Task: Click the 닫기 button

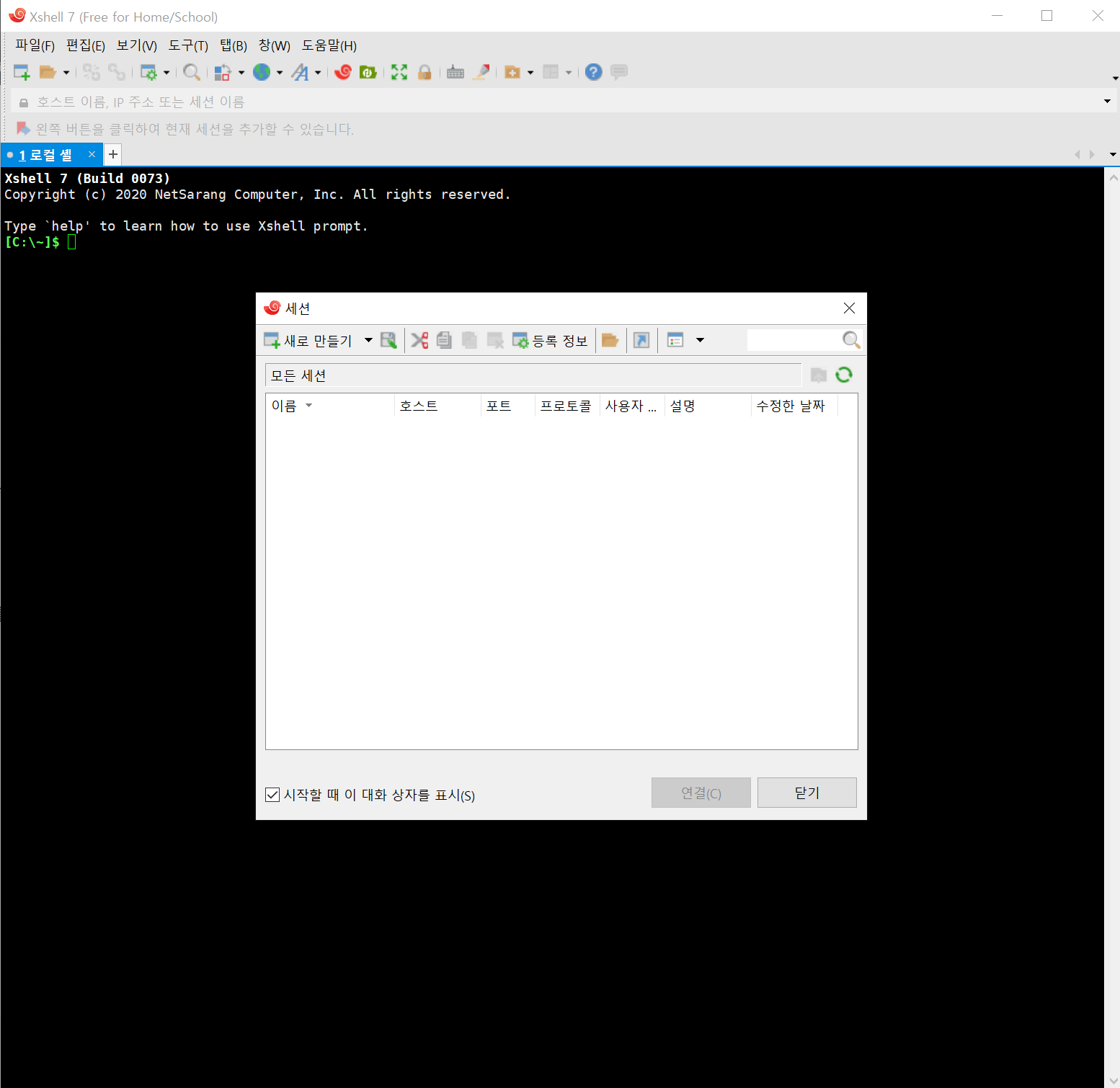Action: pyautogui.click(x=807, y=793)
